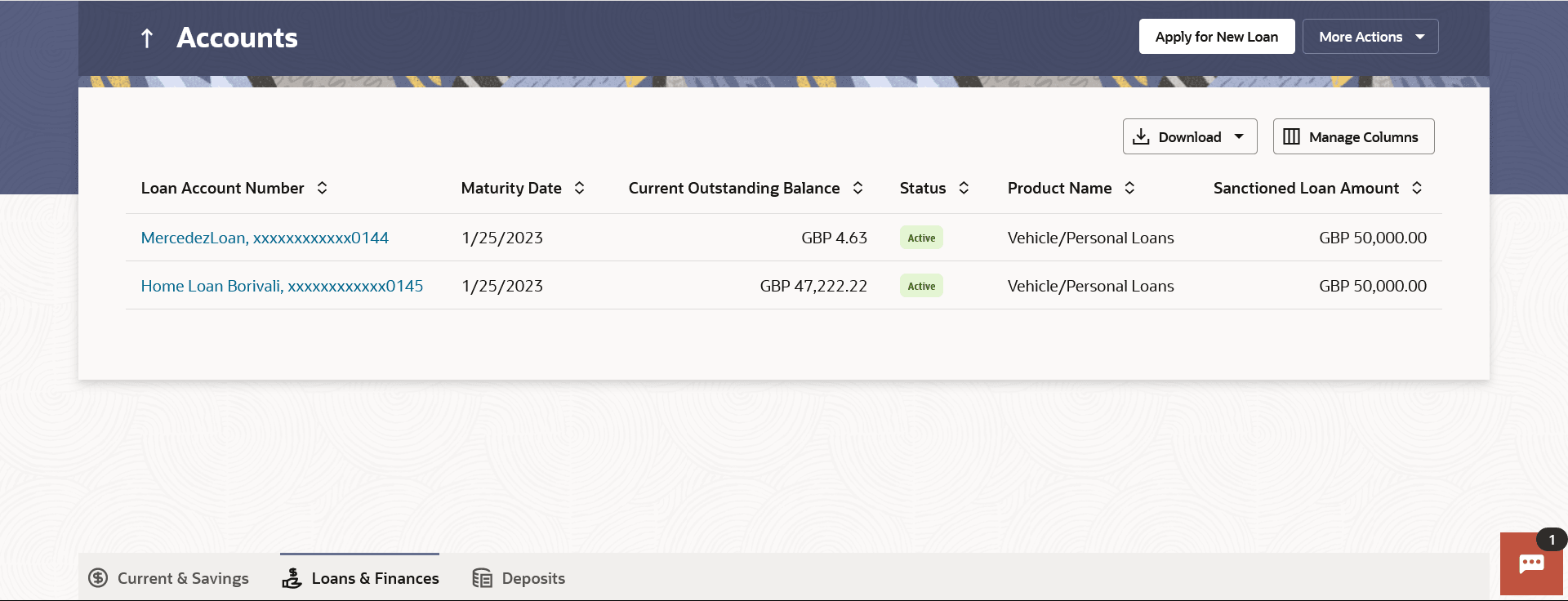Click Apply for New Loan
The height and width of the screenshot is (601, 1568).
click(1216, 37)
